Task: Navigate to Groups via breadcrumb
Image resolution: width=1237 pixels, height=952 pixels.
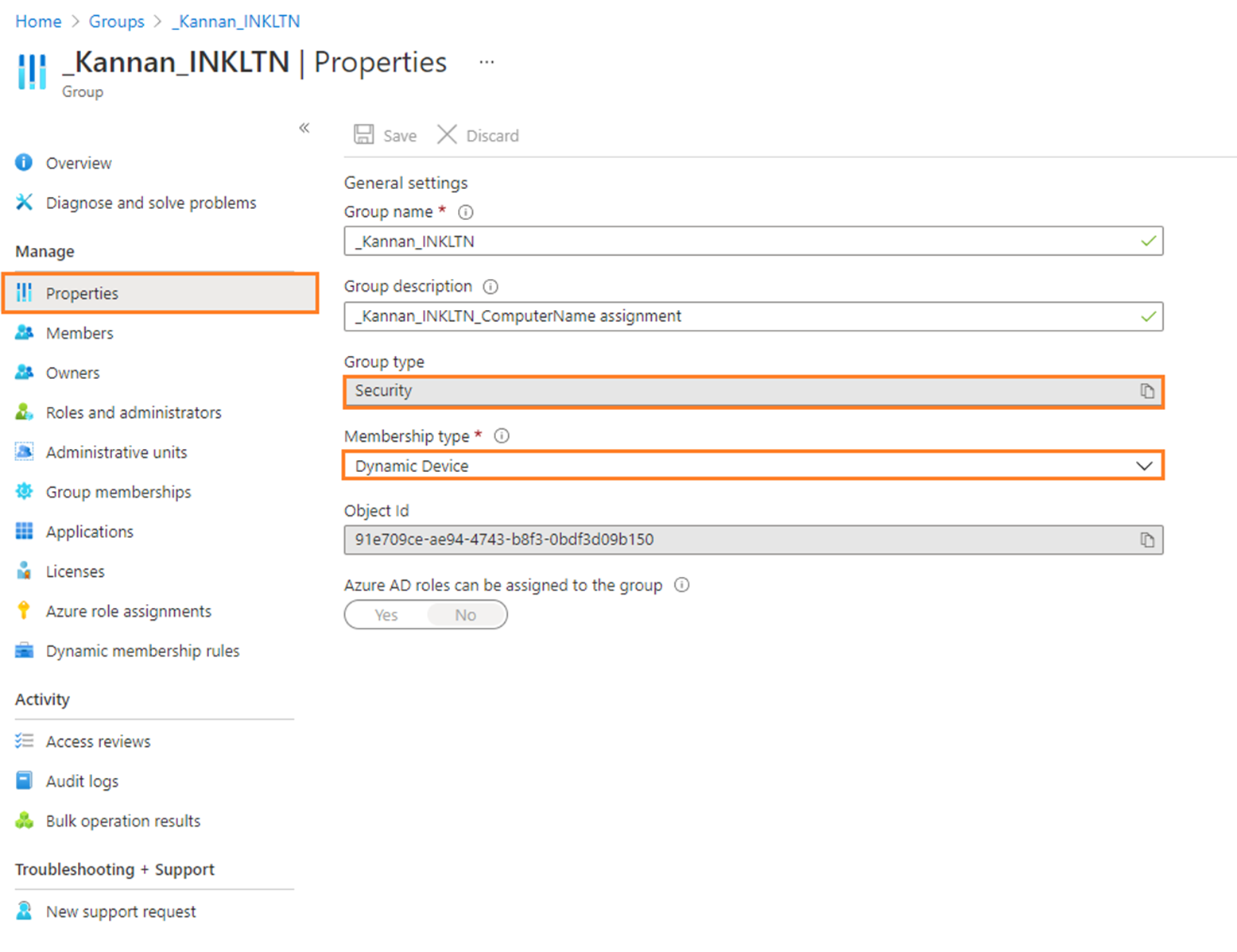Action: point(116,21)
